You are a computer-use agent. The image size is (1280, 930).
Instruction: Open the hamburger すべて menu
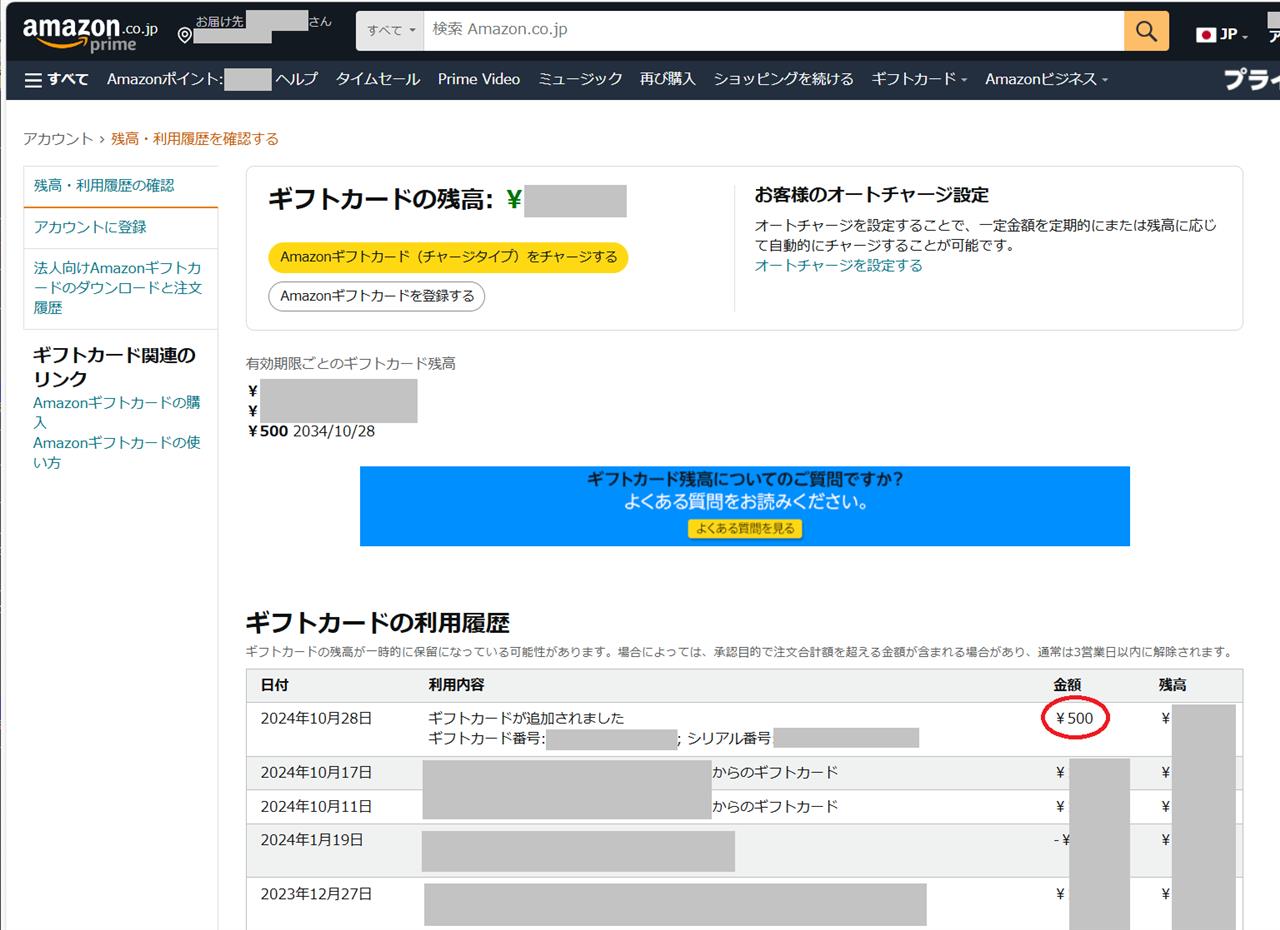[x=56, y=80]
